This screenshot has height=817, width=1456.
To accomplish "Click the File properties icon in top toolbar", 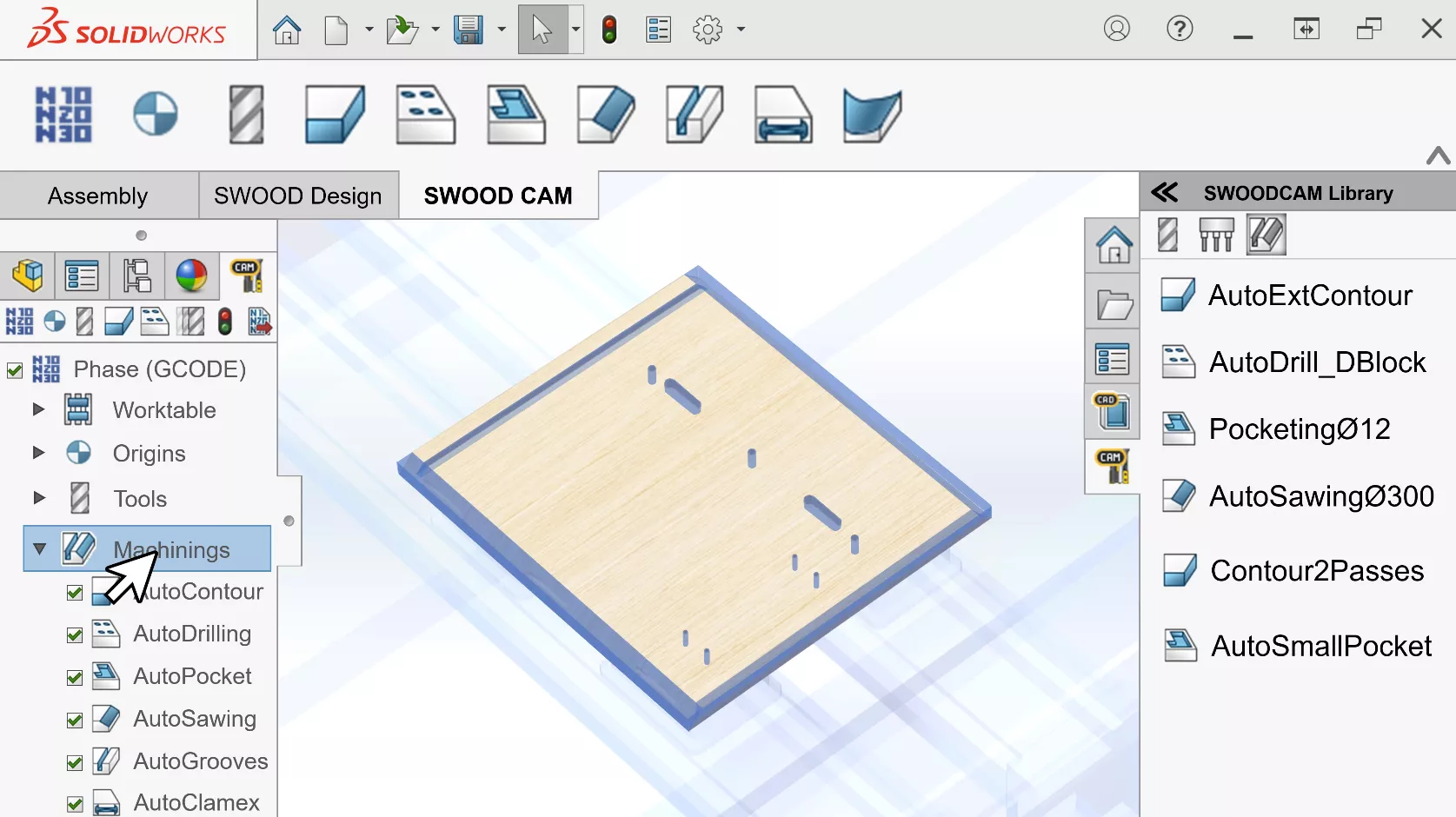I will click(659, 30).
